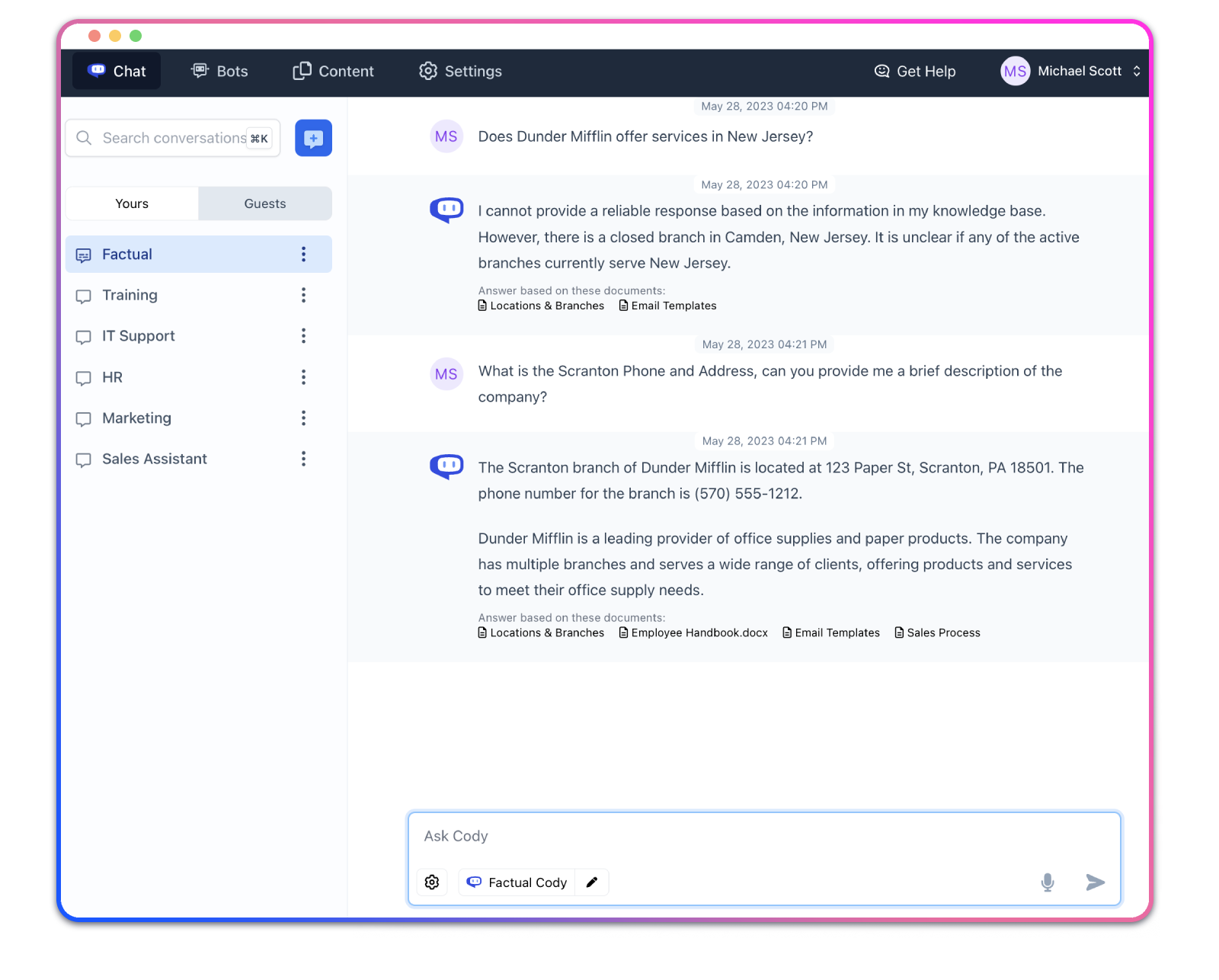This screenshot has height=980, width=1219.
Task: Open chat settings gear in message box
Action: [432, 882]
